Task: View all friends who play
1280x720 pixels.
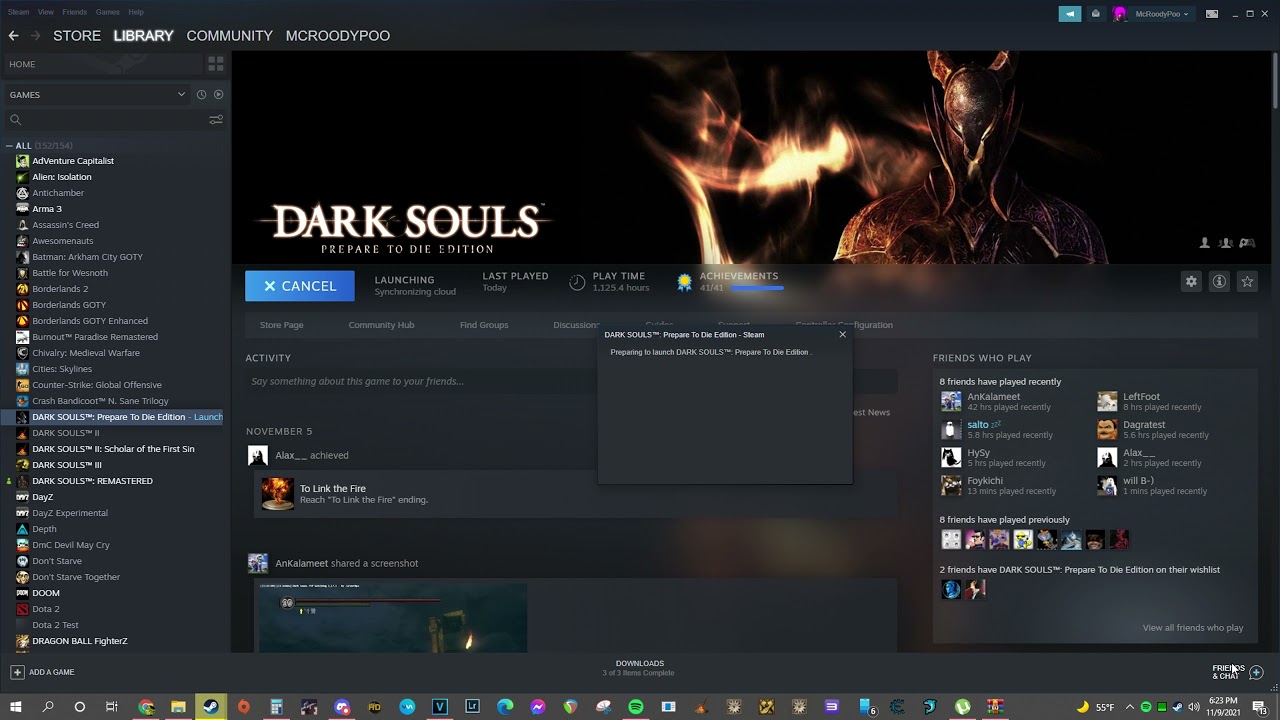Action: [1193, 628]
